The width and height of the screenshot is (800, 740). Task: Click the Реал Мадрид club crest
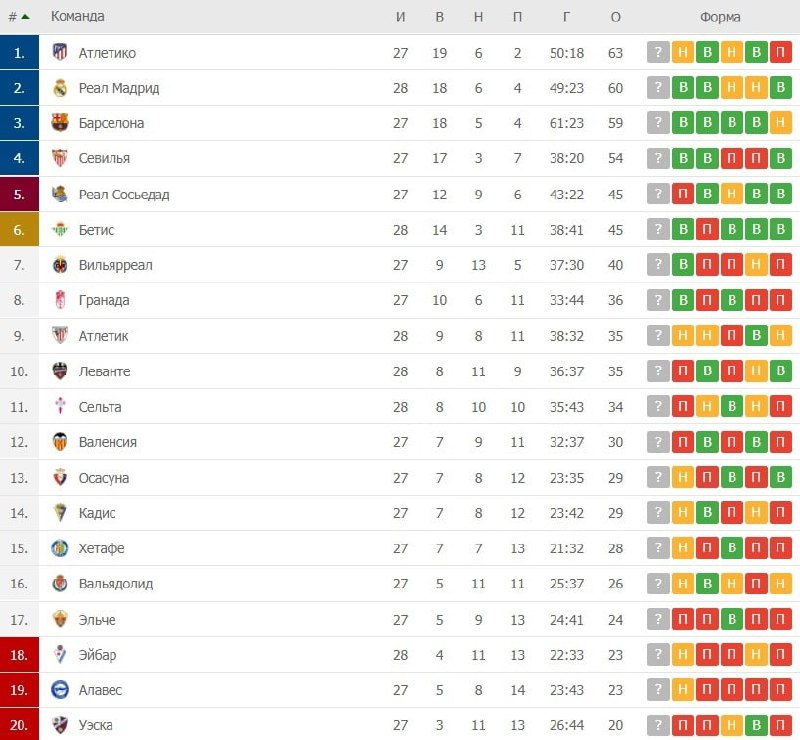click(60, 88)
